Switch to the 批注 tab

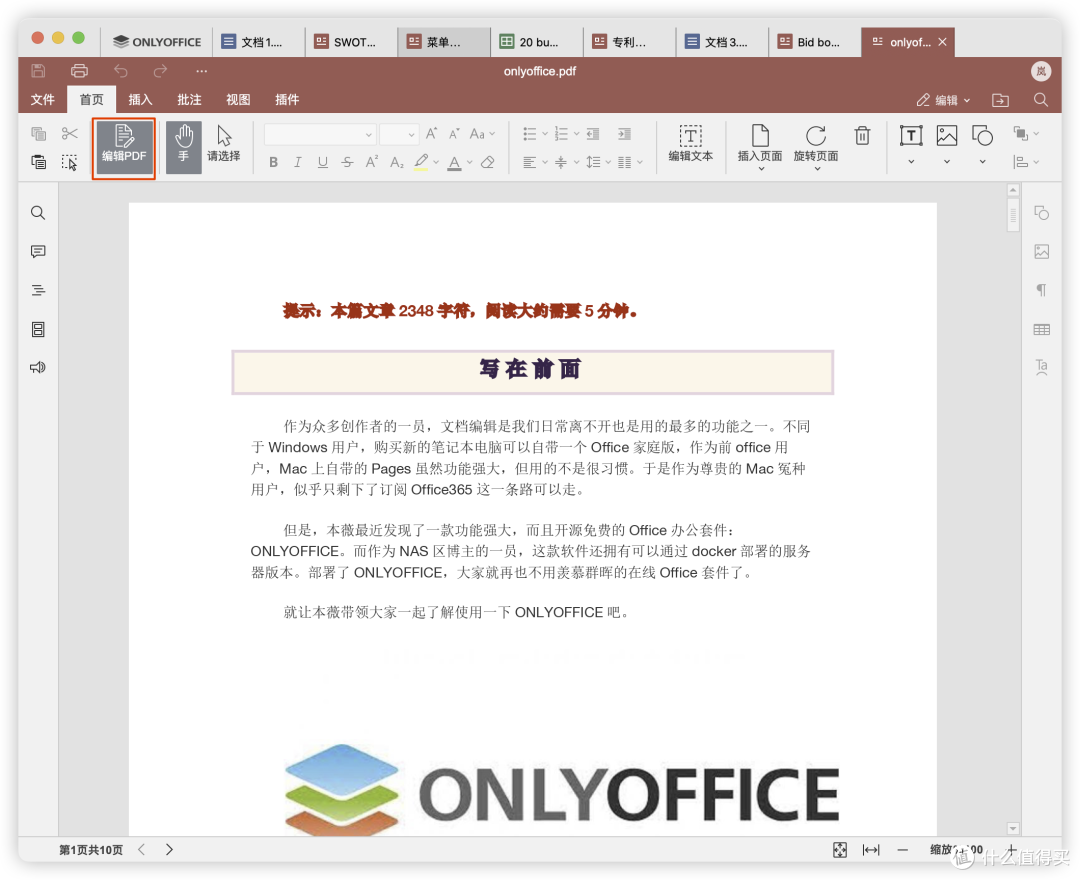click(189, 100)
